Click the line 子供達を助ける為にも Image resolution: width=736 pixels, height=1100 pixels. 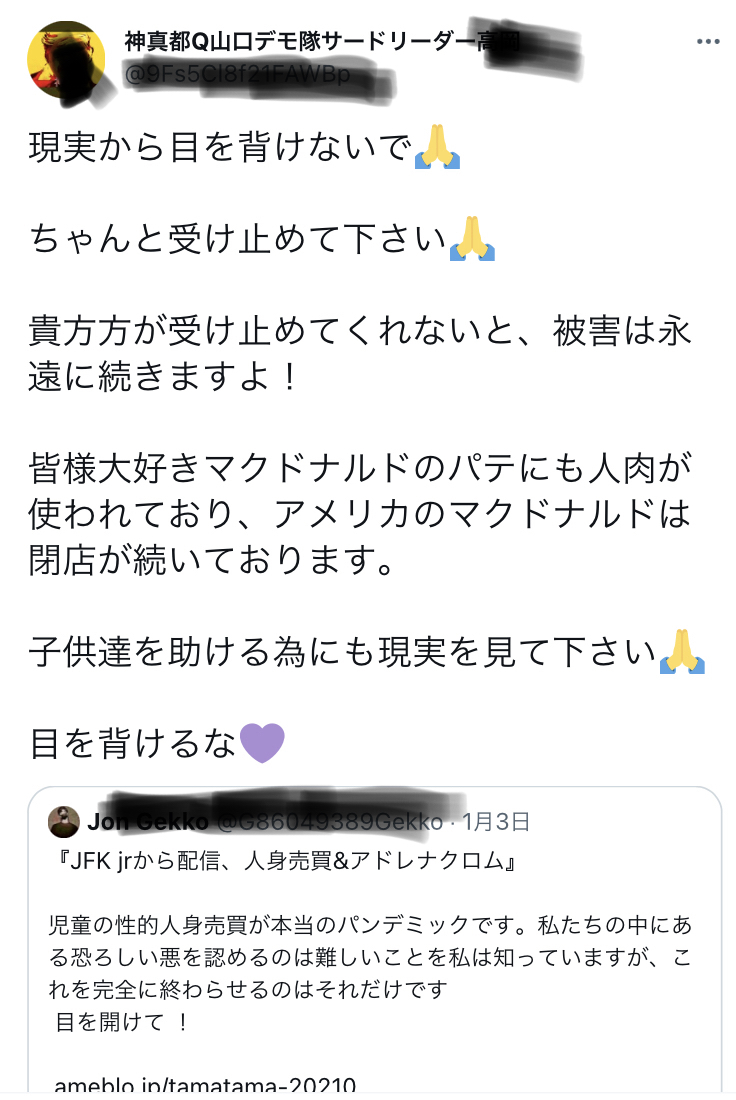[343, 652]
